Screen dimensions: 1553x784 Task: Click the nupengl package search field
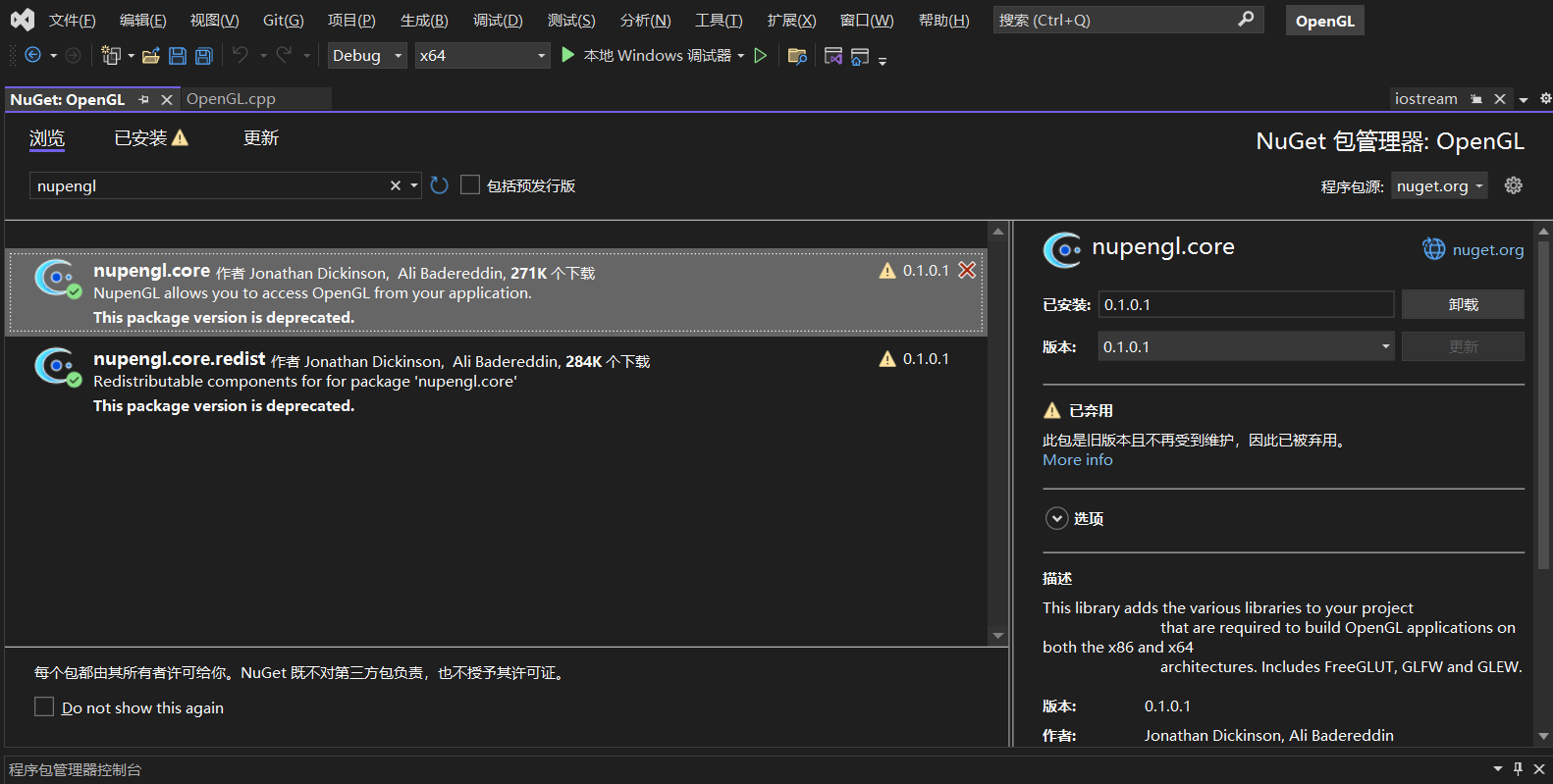(208, 185)
